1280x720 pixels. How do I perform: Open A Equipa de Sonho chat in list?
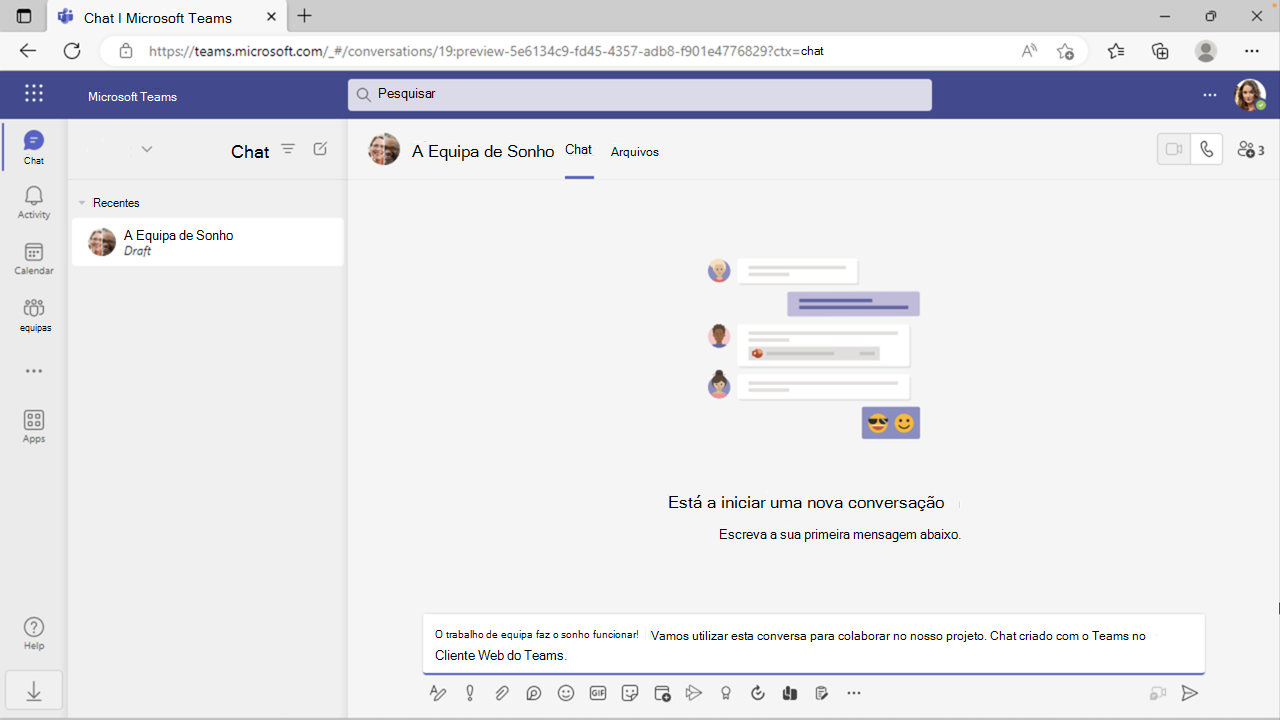pyautogui.click(x=207, y=242)
